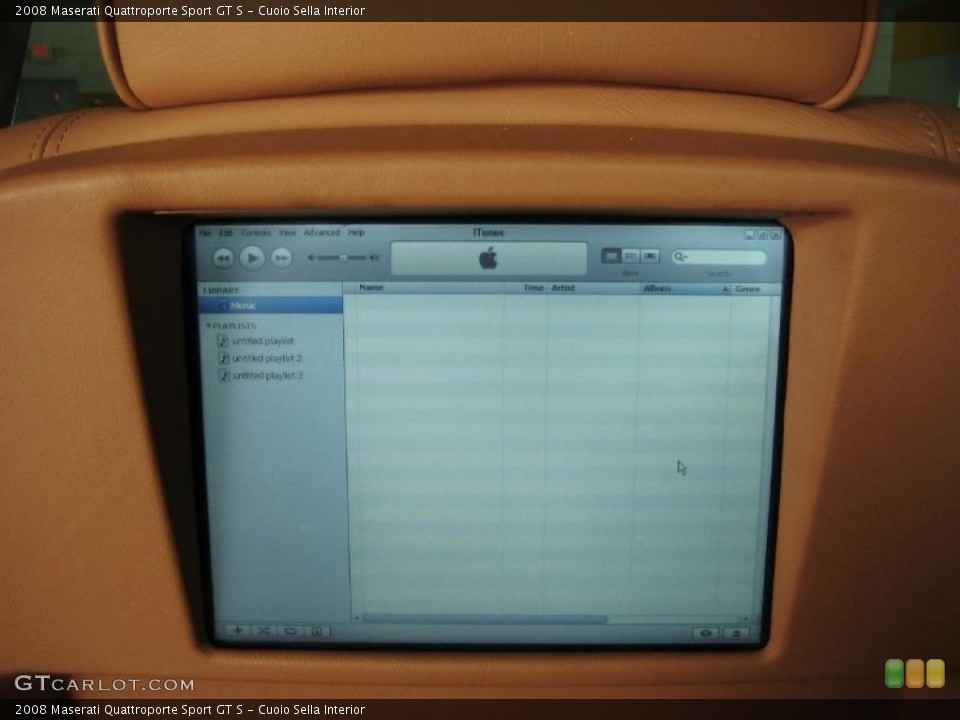Viewport: 960px width, 720px height.
Task: Click the Album column sort arrow
Action: click(725, 289)
